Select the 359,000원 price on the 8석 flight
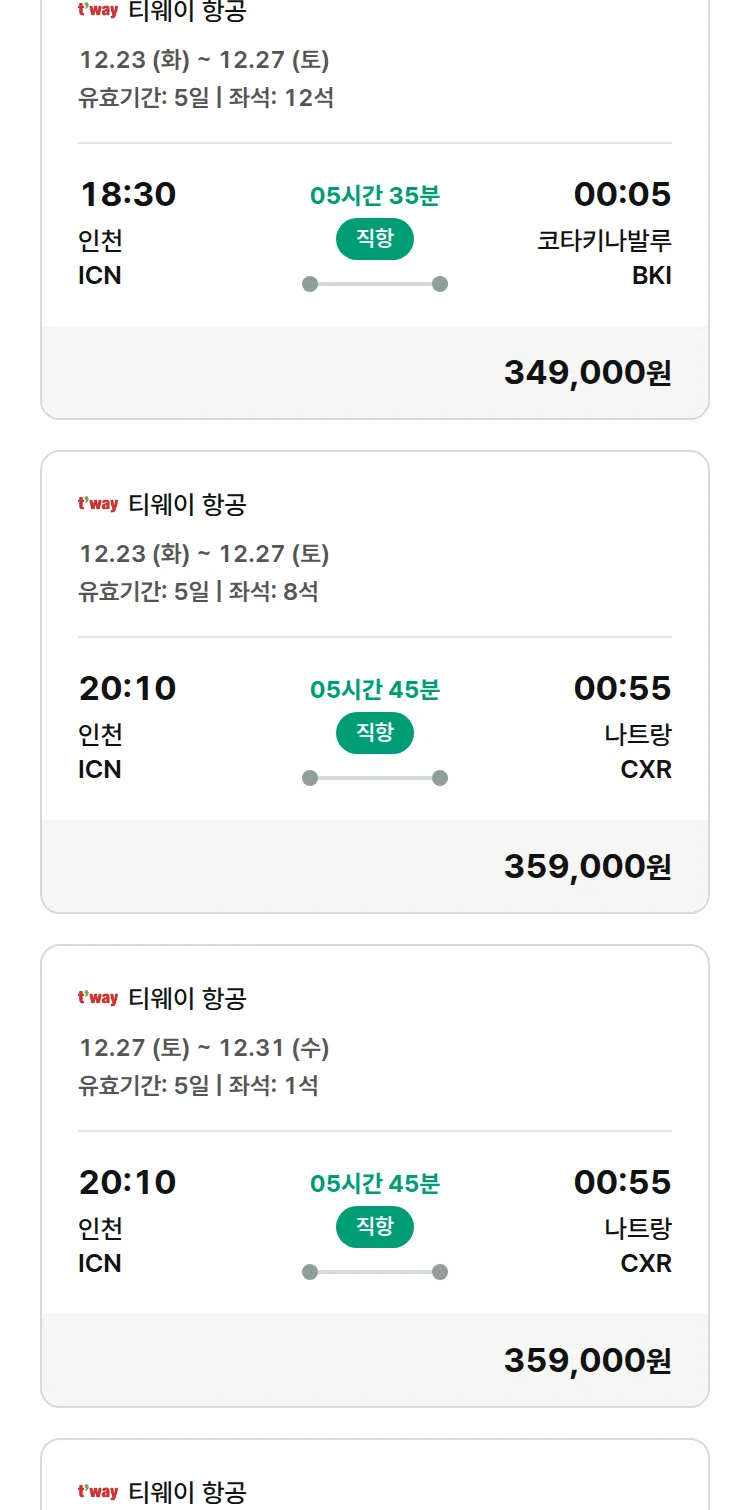This screenshot has height=1510, width=750. pos(587,866)
